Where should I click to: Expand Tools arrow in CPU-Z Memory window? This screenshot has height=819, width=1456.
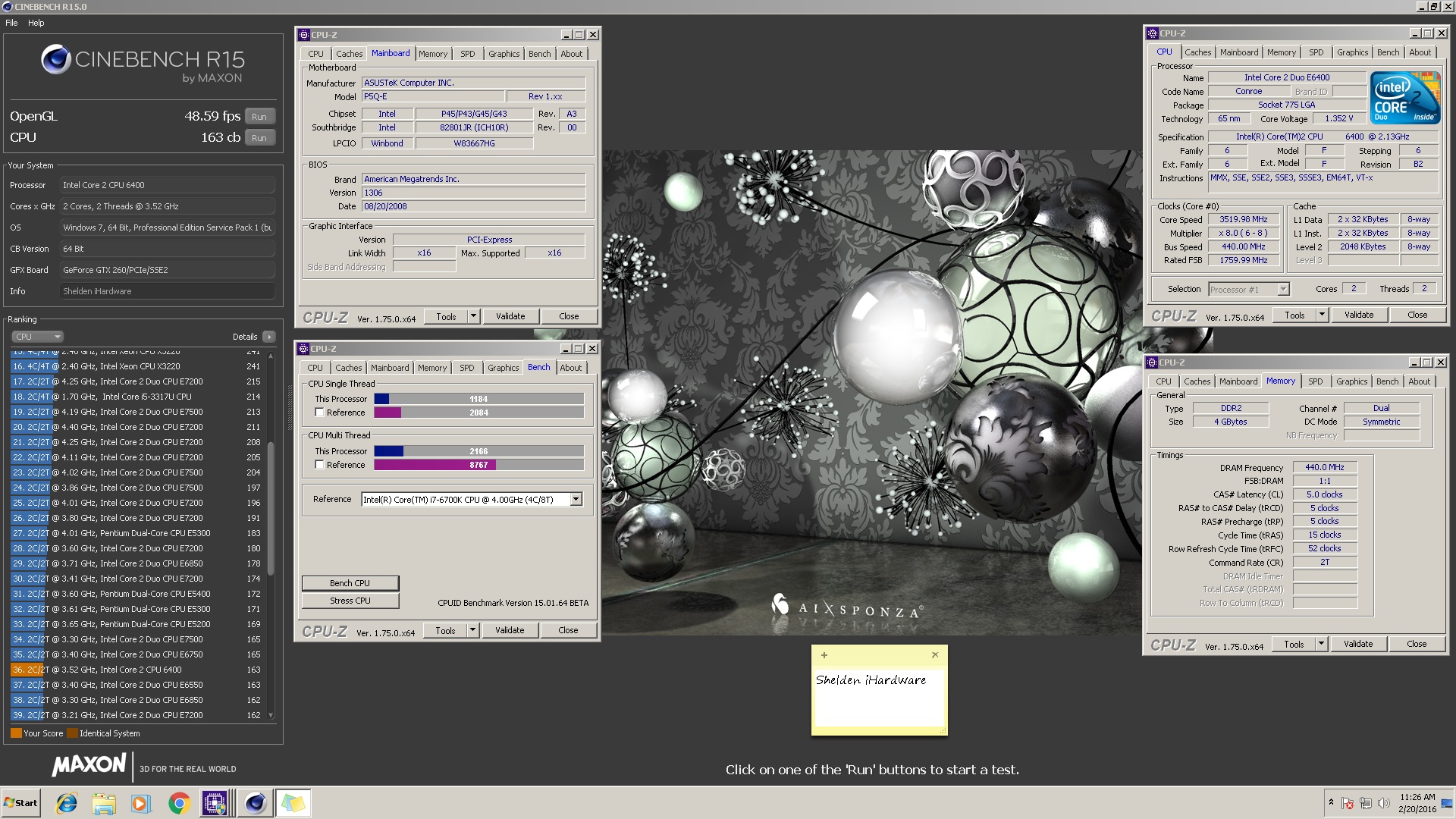tap(1321, 644)
